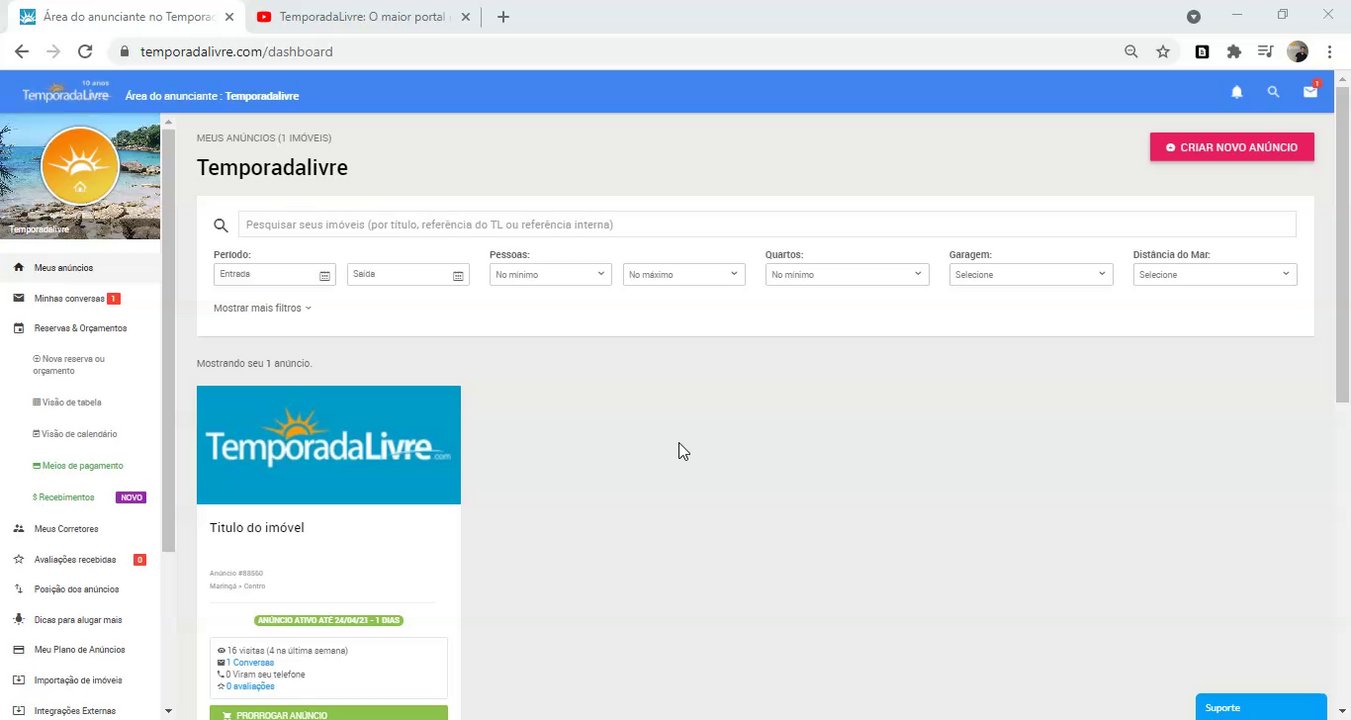Click the calendar icon in the Entrada field
1351x720 pixels.
(325, 275)
